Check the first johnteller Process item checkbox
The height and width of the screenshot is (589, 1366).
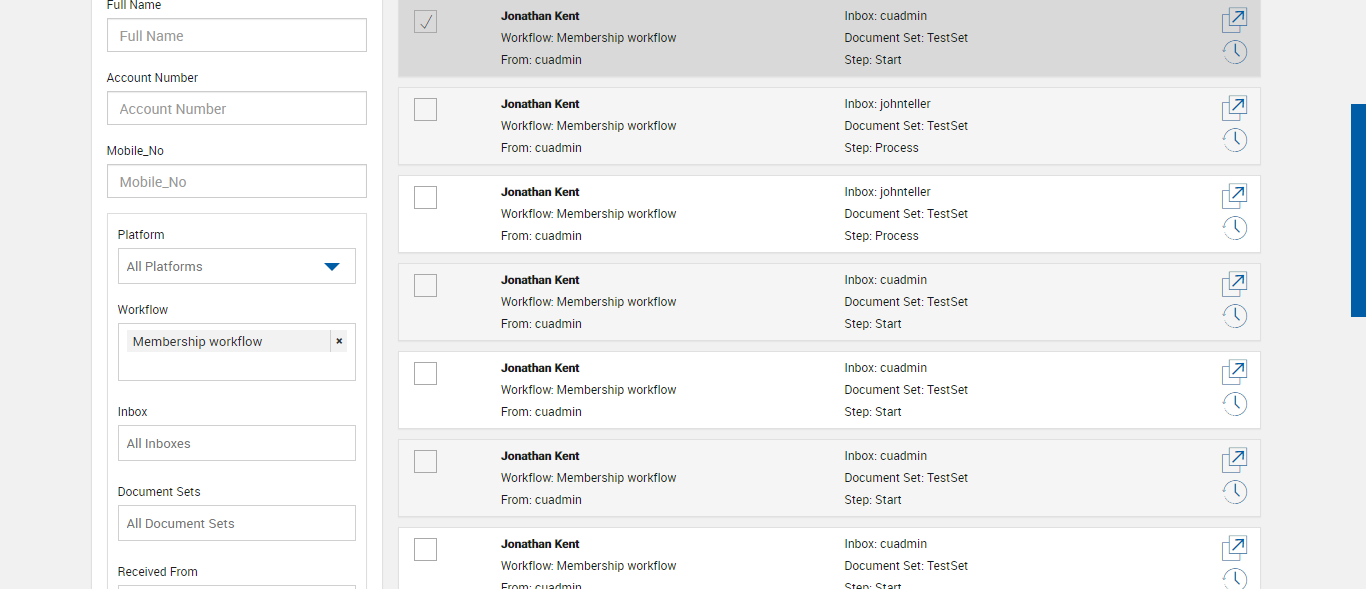click(x=425, y=109)
